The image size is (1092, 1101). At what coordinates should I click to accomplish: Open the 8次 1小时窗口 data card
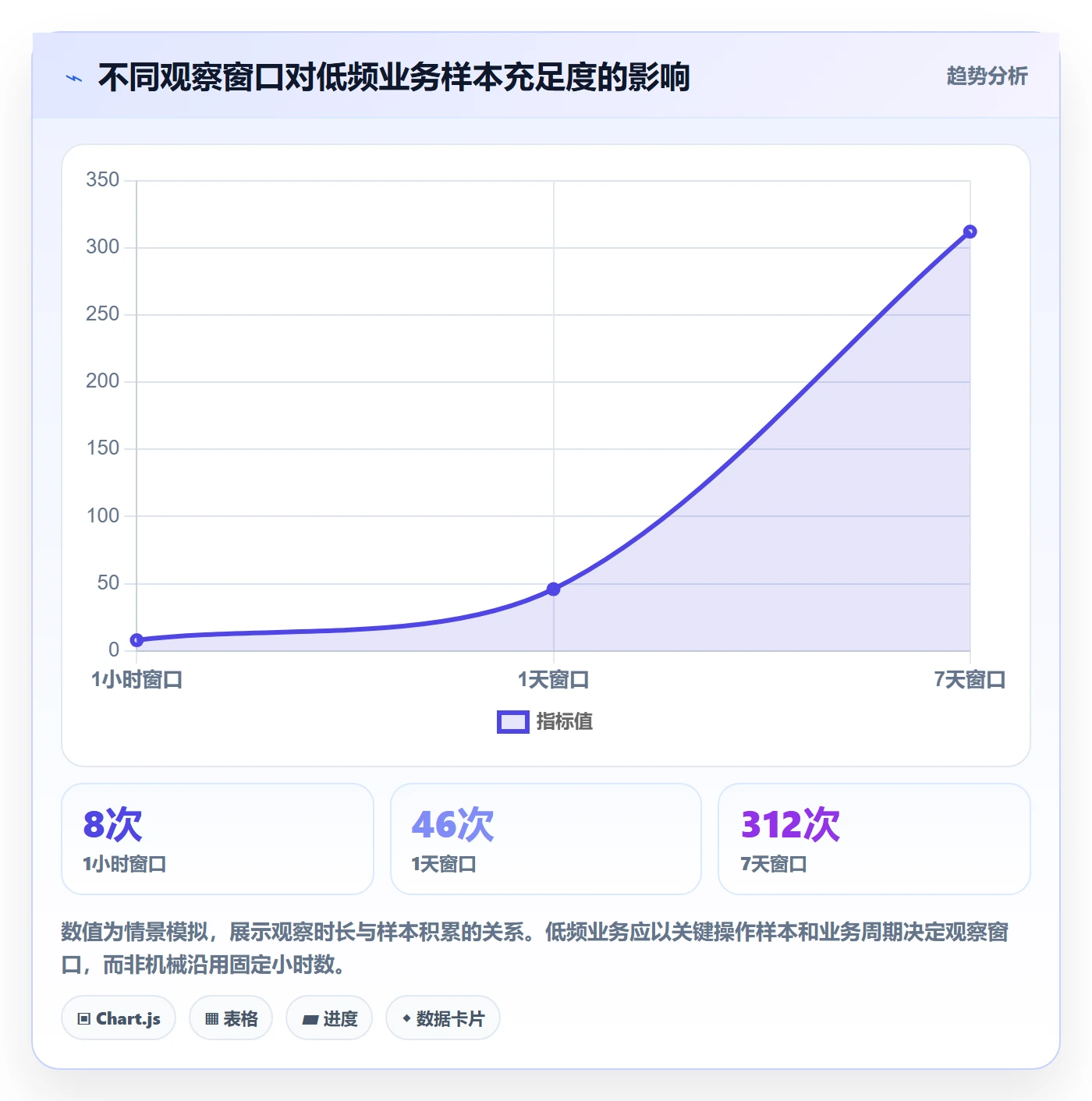click(218, 839)
